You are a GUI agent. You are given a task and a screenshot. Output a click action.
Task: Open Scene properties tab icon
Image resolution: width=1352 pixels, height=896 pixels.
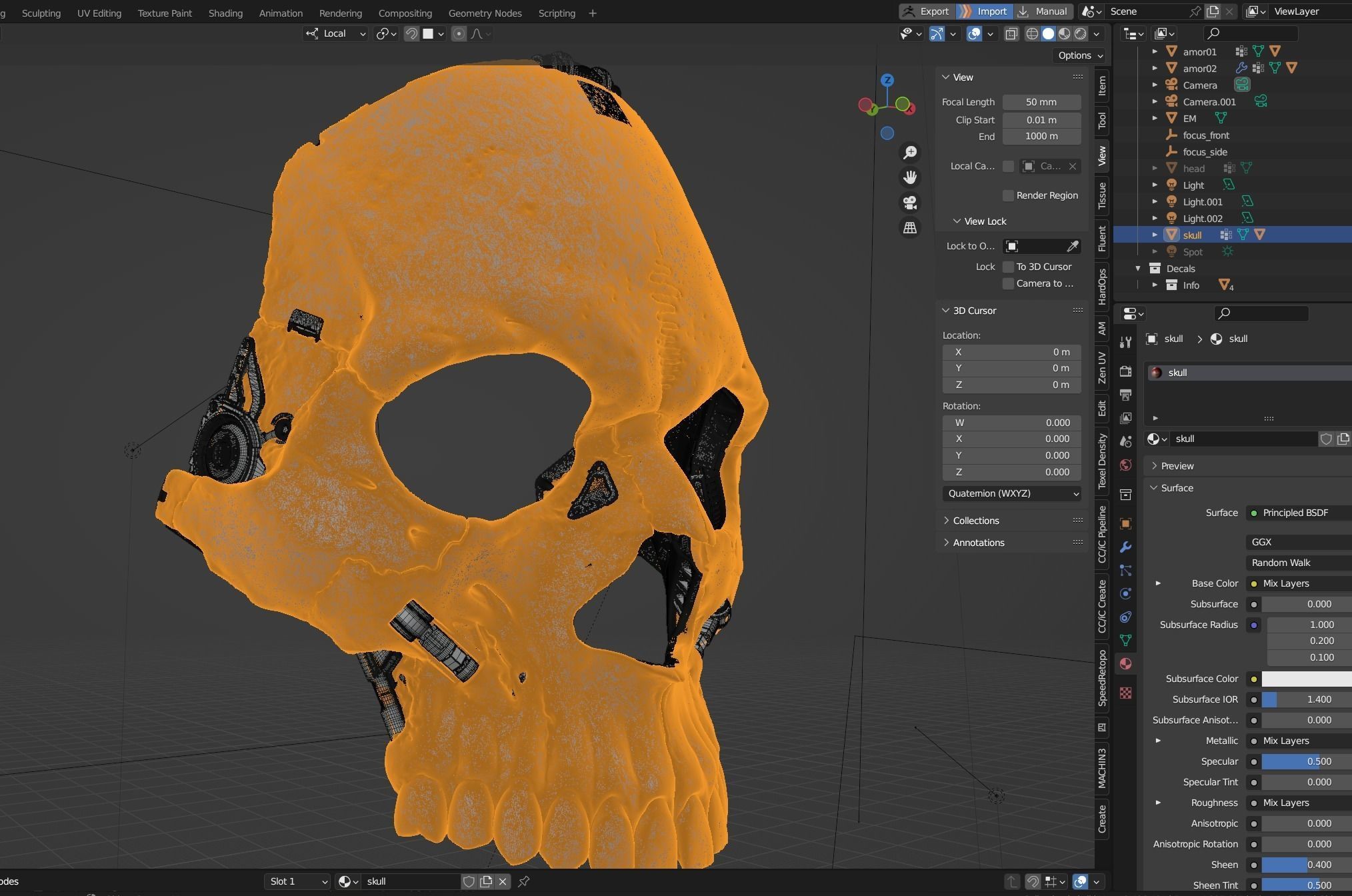[x=1126, y=441]
